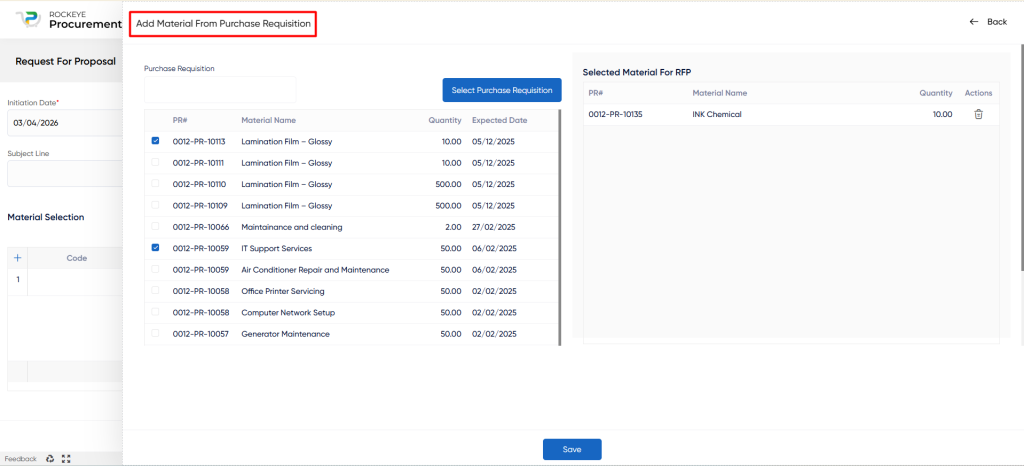Click the Expected Date column header

pyautogui.click(x=499, y=120)
